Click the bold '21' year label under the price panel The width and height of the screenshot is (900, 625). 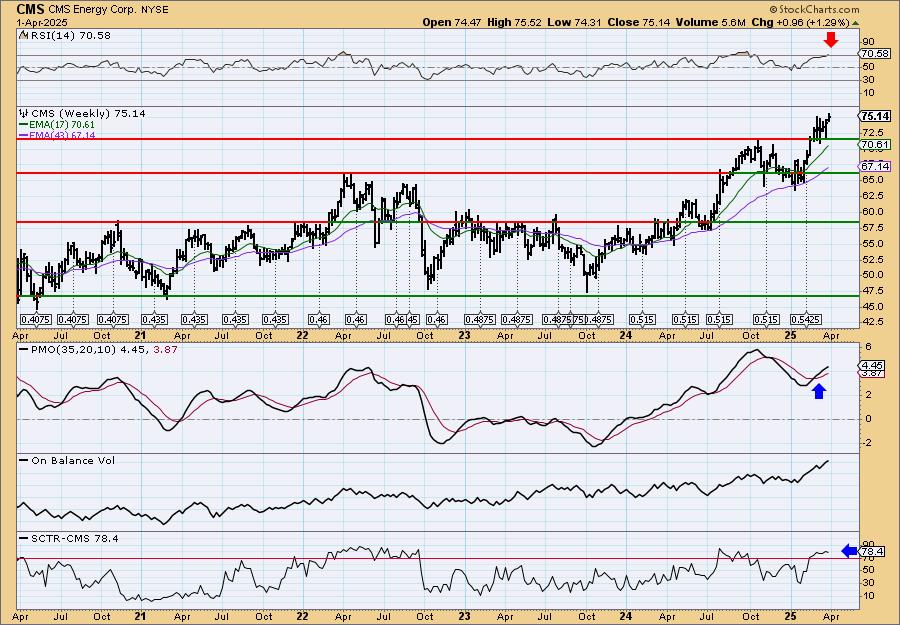[x=140, y=336]
